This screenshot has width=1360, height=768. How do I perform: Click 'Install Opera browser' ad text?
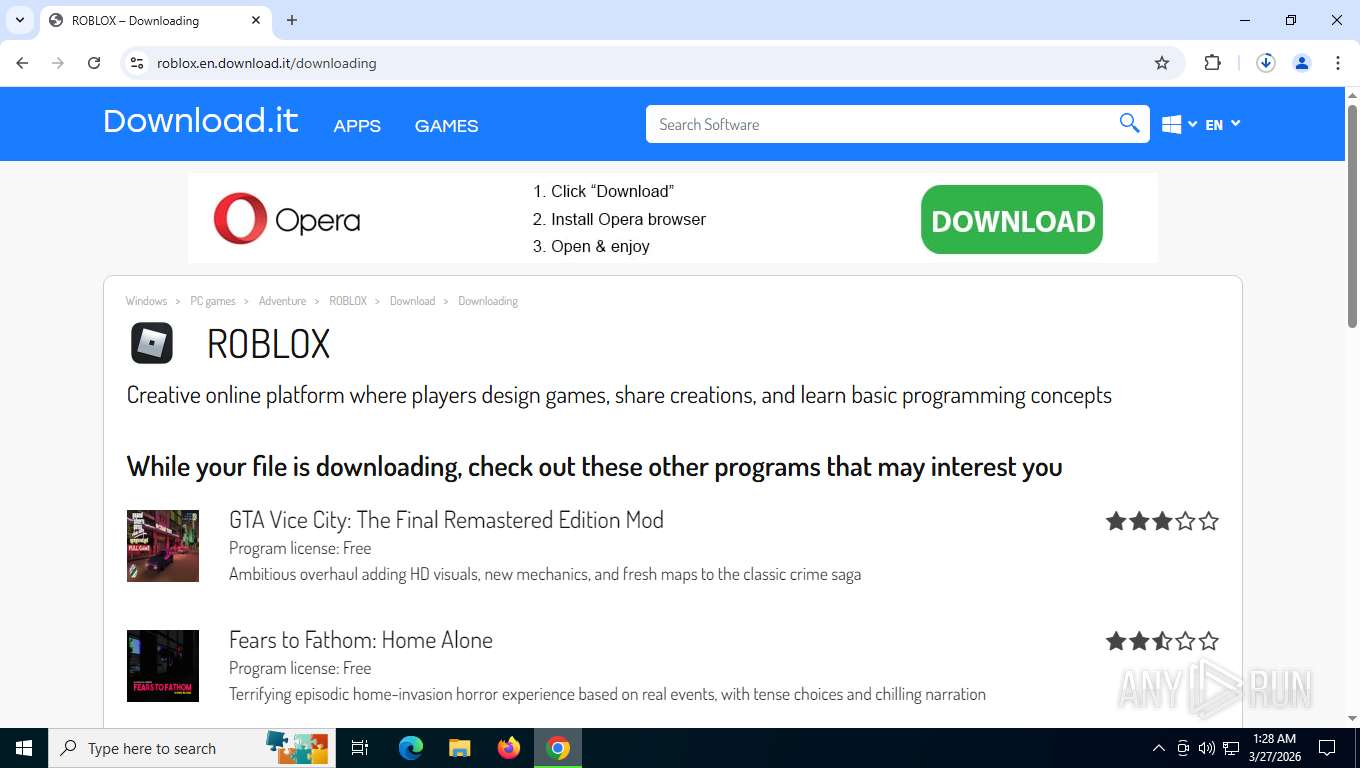click(x=628, y=219)
